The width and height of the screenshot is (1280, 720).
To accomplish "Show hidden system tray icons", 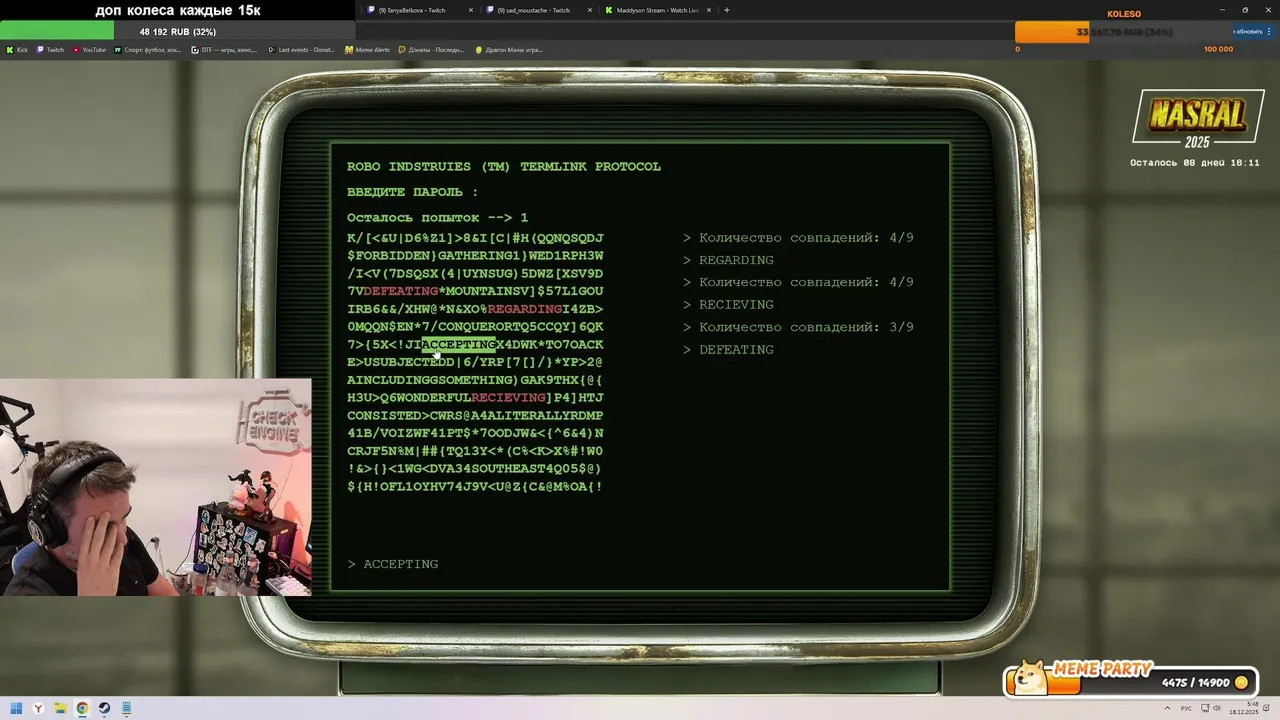I will click(x=1168, y=708).
